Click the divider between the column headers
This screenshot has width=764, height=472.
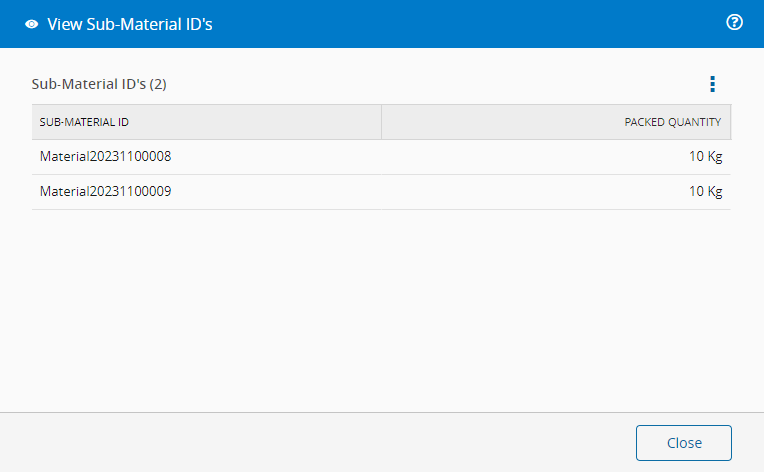pos(381,122)
